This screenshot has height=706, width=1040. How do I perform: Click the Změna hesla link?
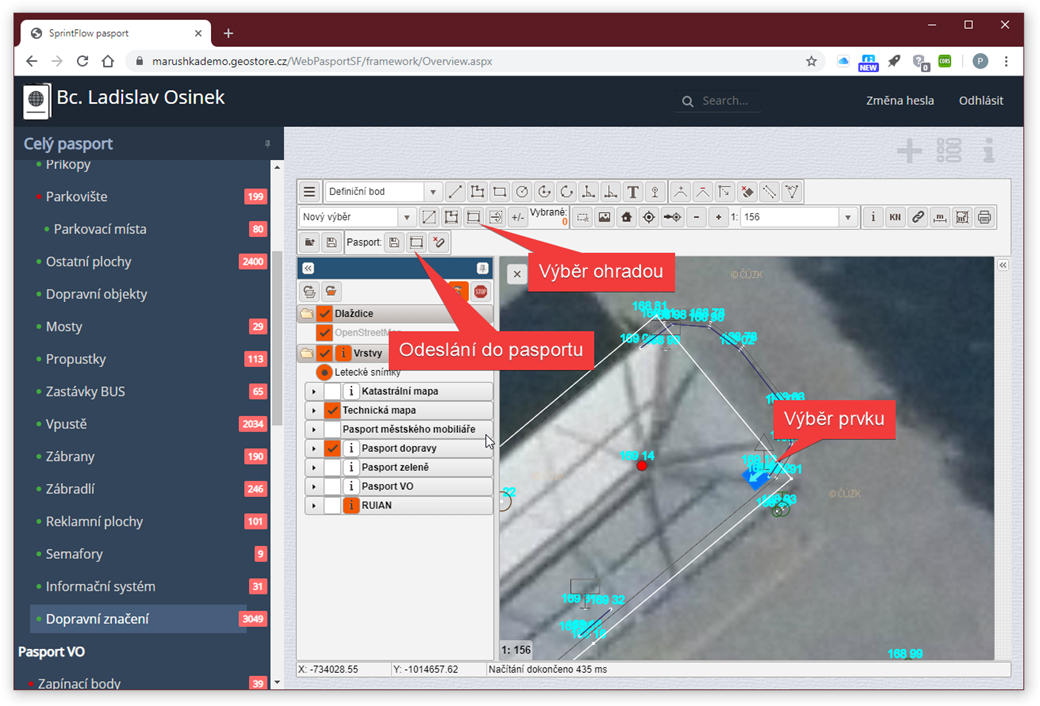coord(899,100)
